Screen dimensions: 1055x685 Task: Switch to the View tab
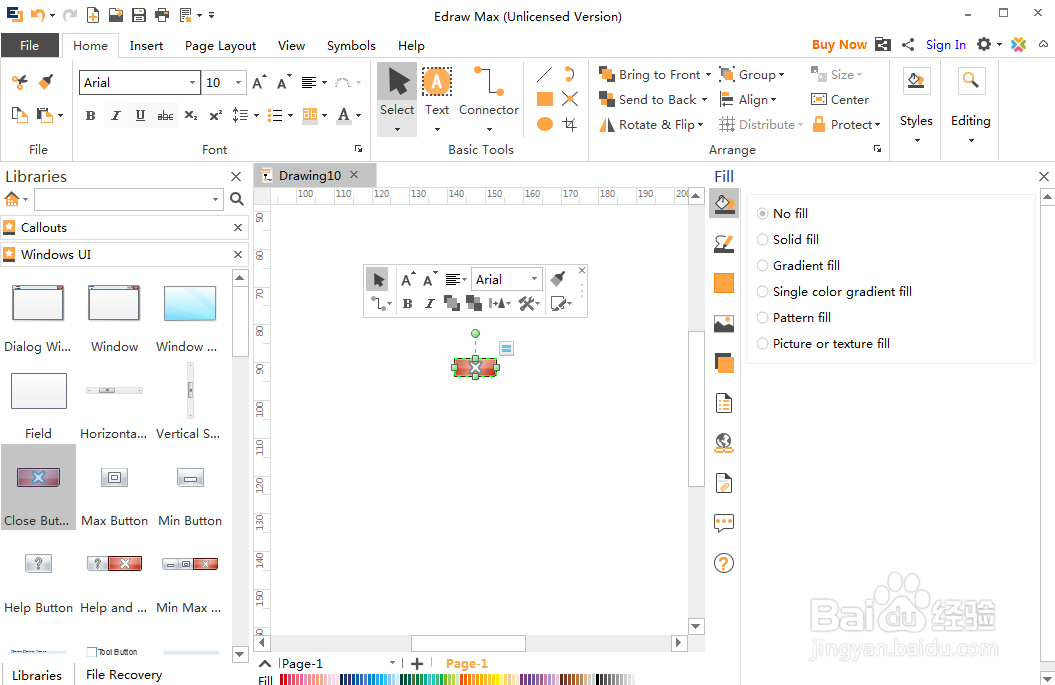coord(291,46)
